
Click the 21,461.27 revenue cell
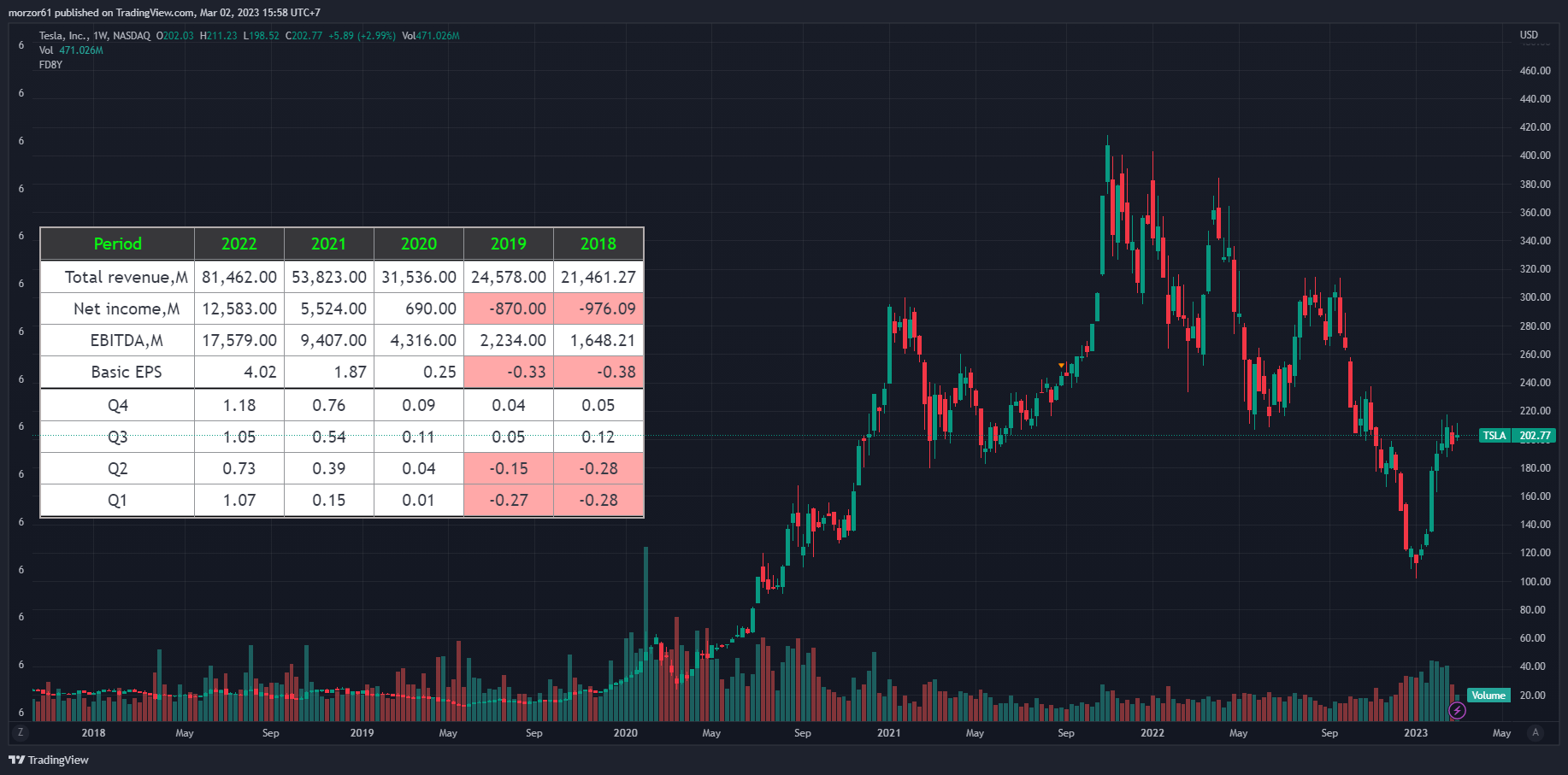tap(598, 277)
